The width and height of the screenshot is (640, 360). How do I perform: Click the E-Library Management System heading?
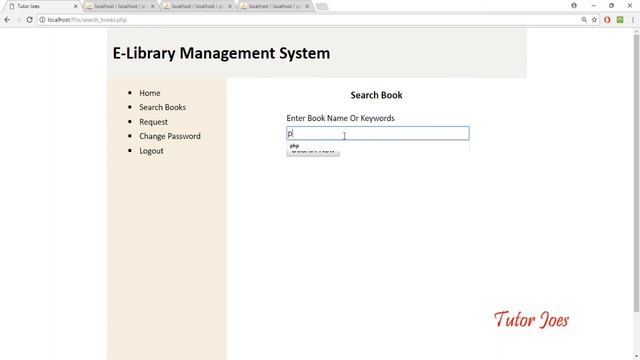click(221, 53)
